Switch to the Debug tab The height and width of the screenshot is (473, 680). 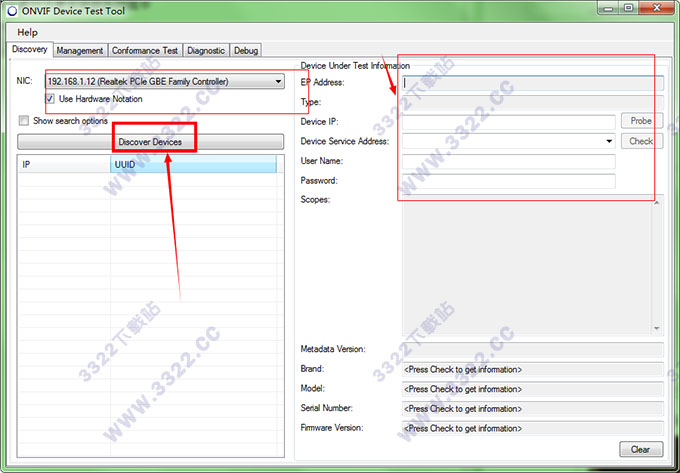pyautogui.click(x=246, y=50)
